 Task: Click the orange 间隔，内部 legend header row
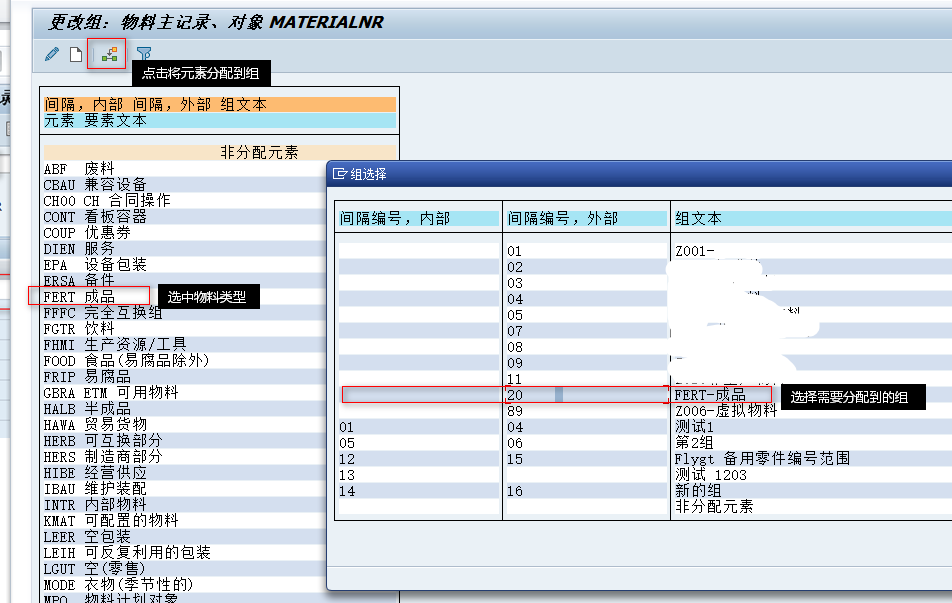click(x=220, y=104)
